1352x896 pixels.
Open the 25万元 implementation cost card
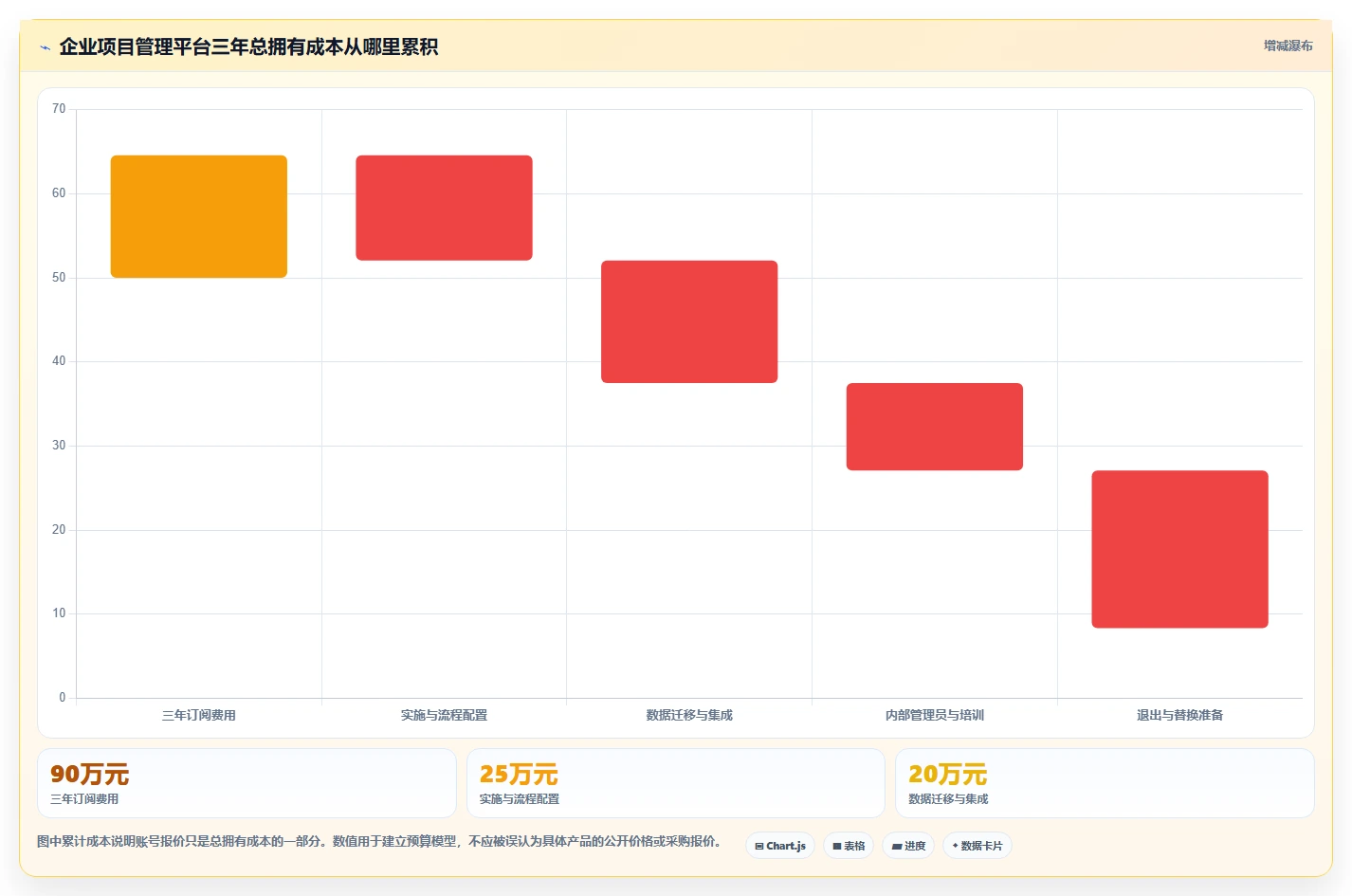pyautogui.click(x=675, y=783)
